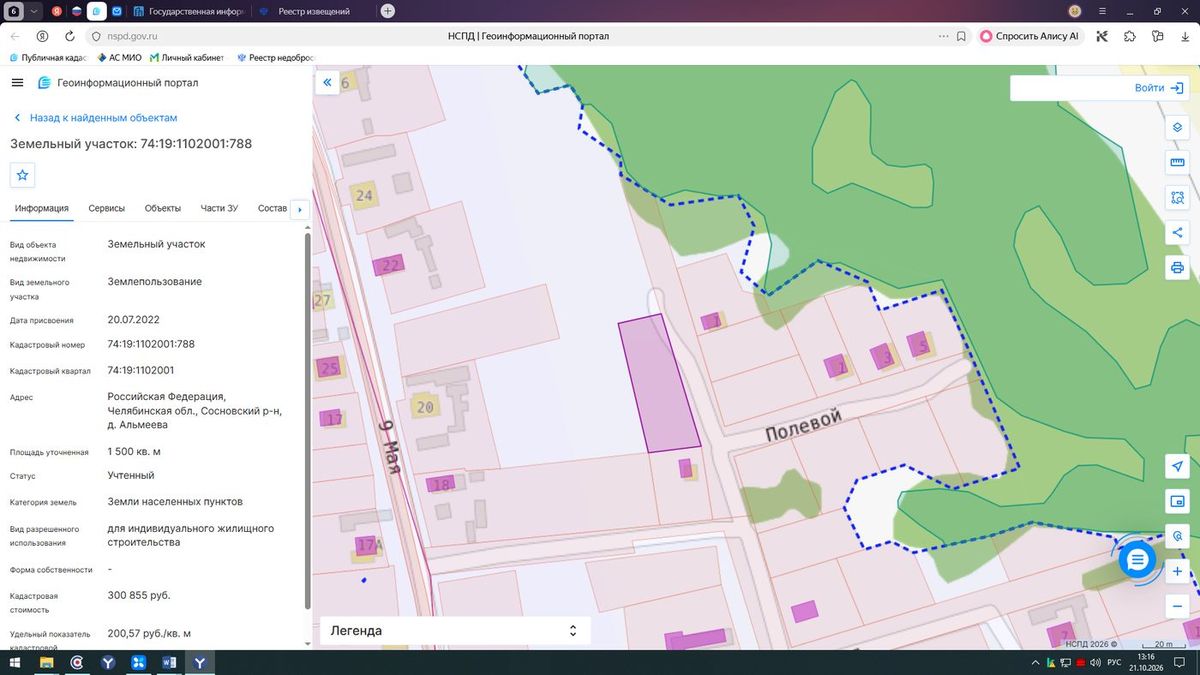Image resolution: width=1200 pixels, height=675 pixels.
Task: Share the current map view
Action: pos(1177,233)
